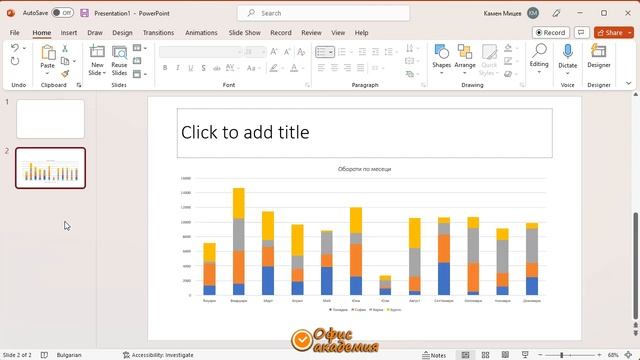Click the pen icon in the title bar
Screen dimensions: 640x360
(x=556, y=13)
